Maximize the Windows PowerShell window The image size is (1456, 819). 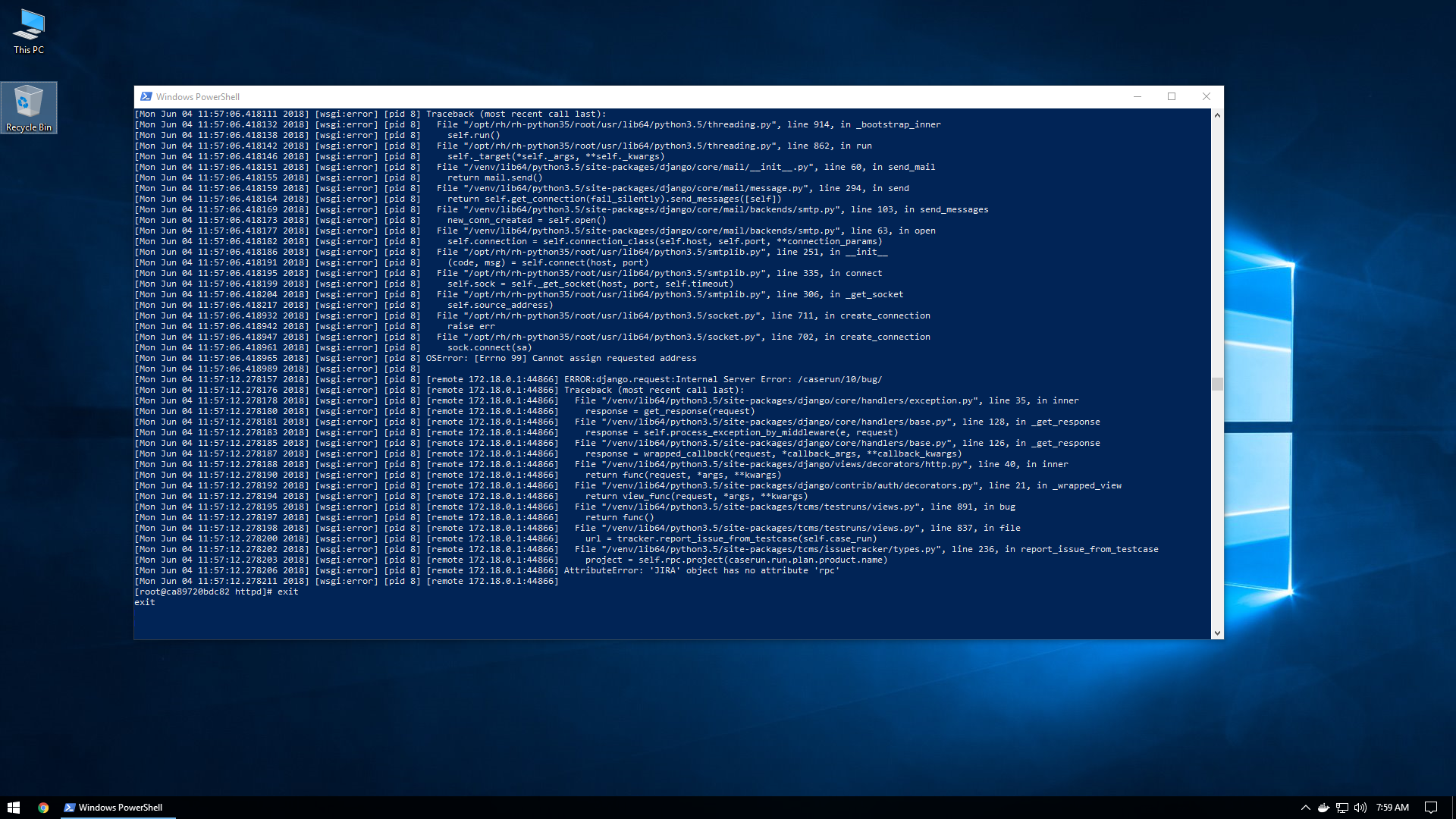point(1172,96)
